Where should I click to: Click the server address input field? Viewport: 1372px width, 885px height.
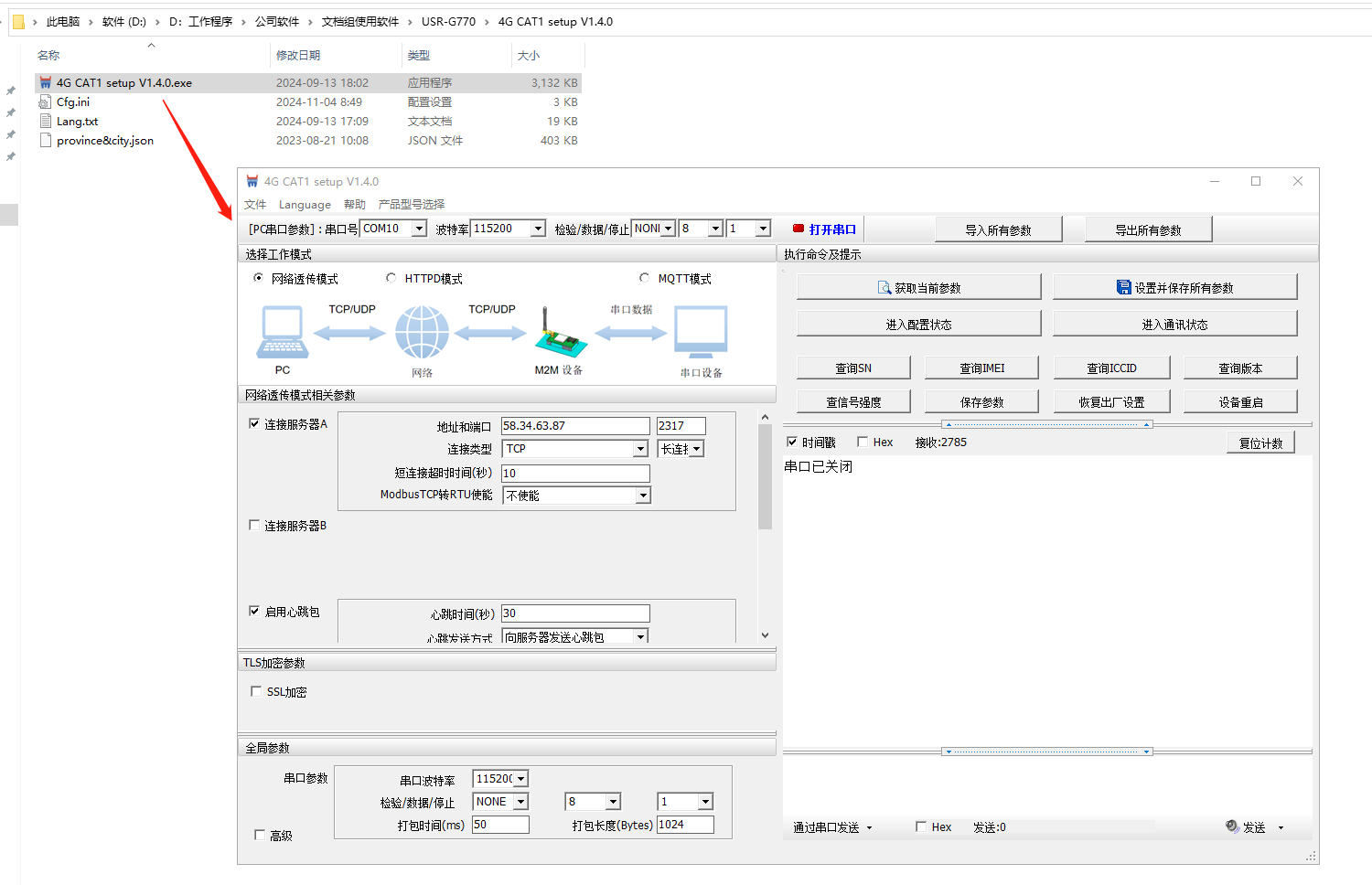[575, 426]
